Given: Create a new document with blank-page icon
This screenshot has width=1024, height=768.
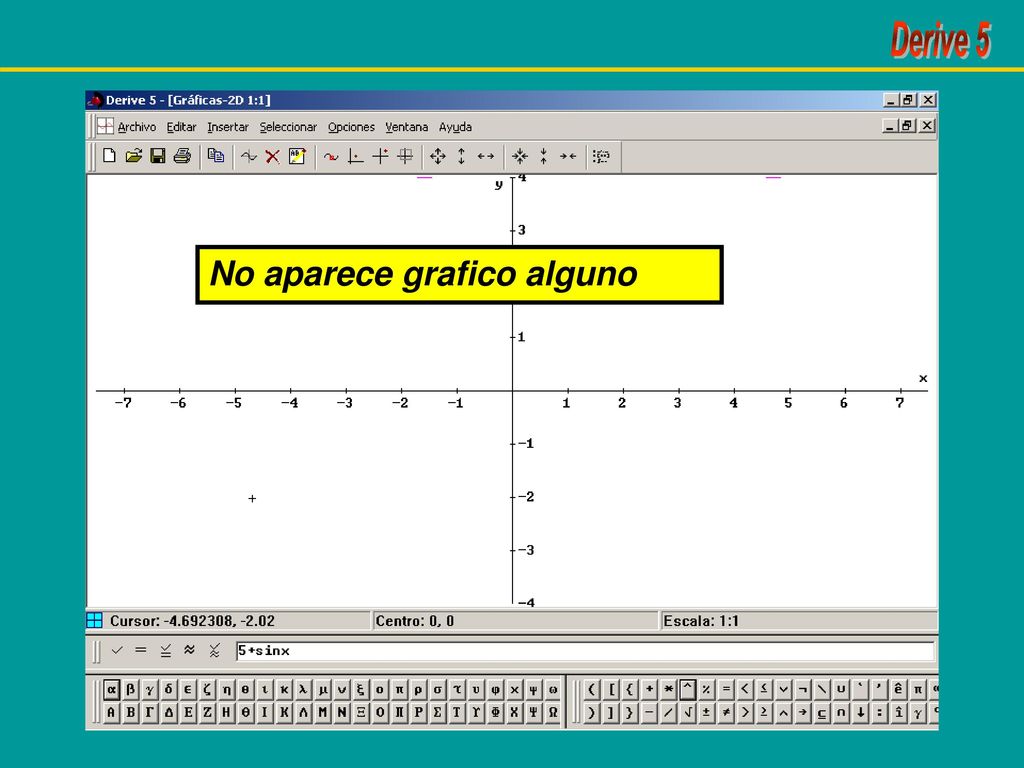Looking at the screenshot, I should pyautogui.click(x=109, y=156).
